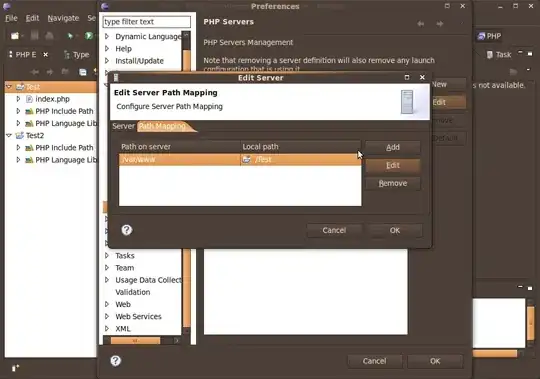Screen dimensions: 540x379
Task: Close the PHP E view tab
Action: tap(45, 54)
